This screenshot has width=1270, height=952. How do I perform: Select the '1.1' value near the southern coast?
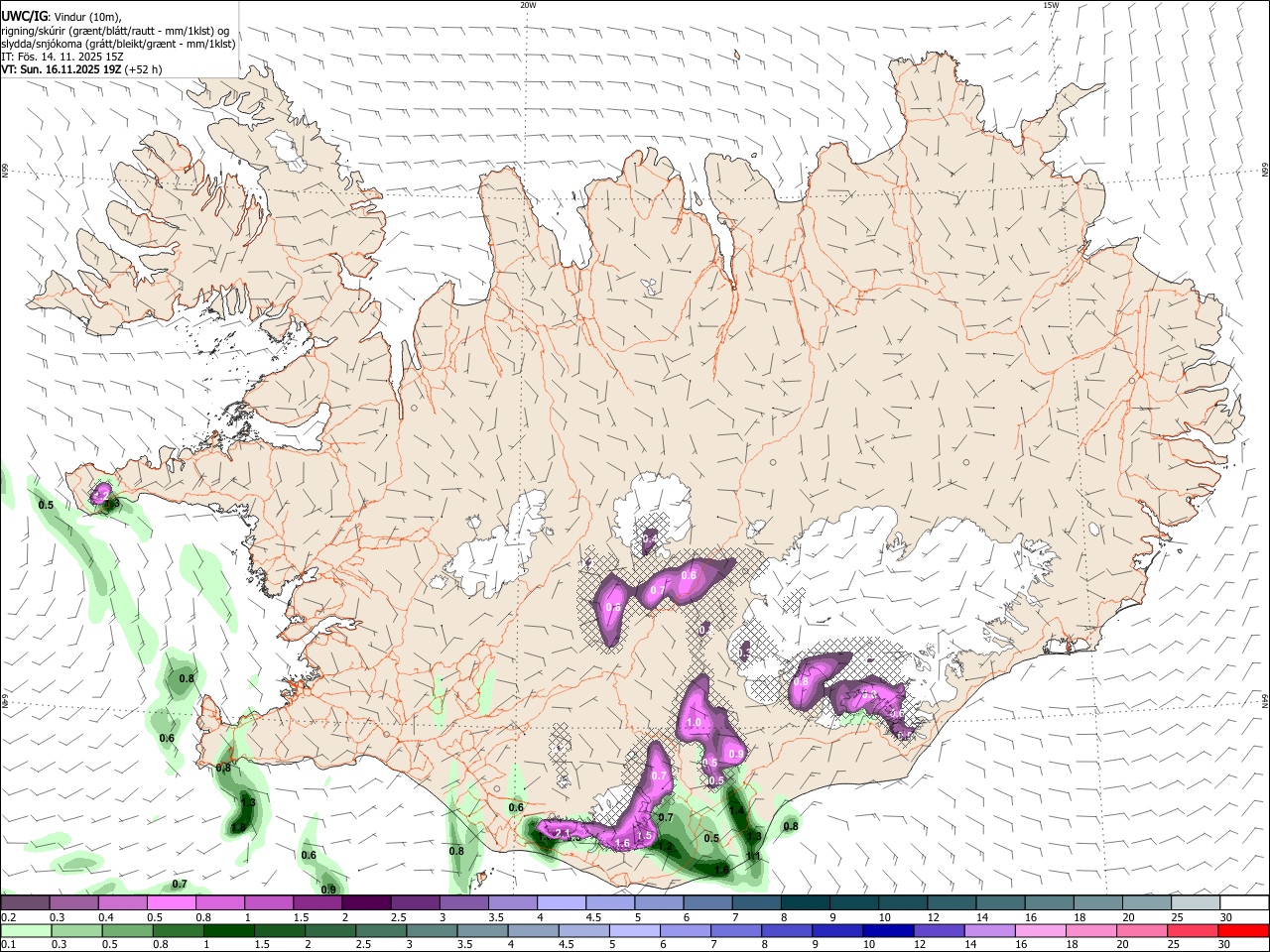coord(753,856)
